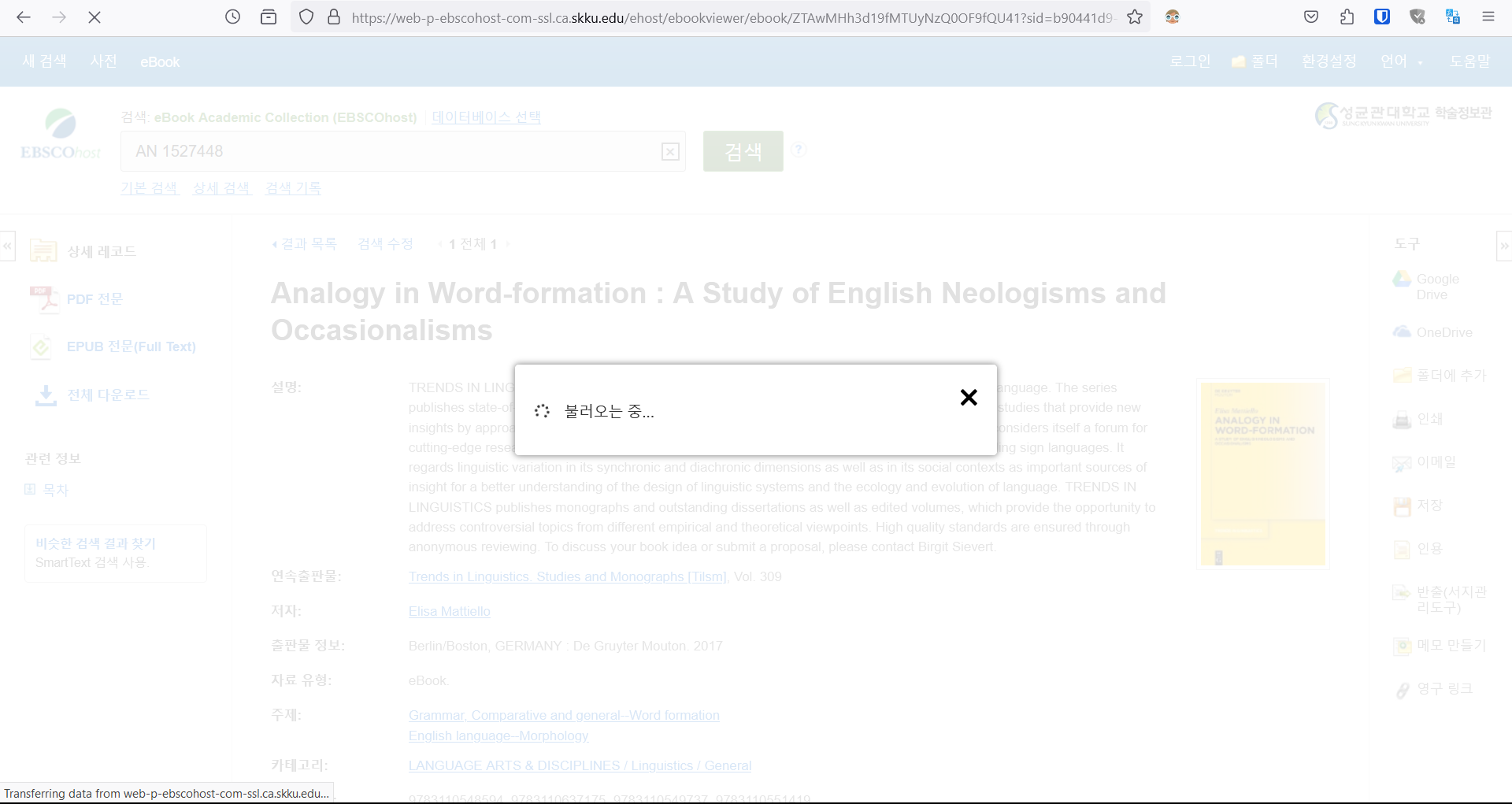Toggle the tracking protection shield
Screen dimensions: 1512x804
coord(307,17)
